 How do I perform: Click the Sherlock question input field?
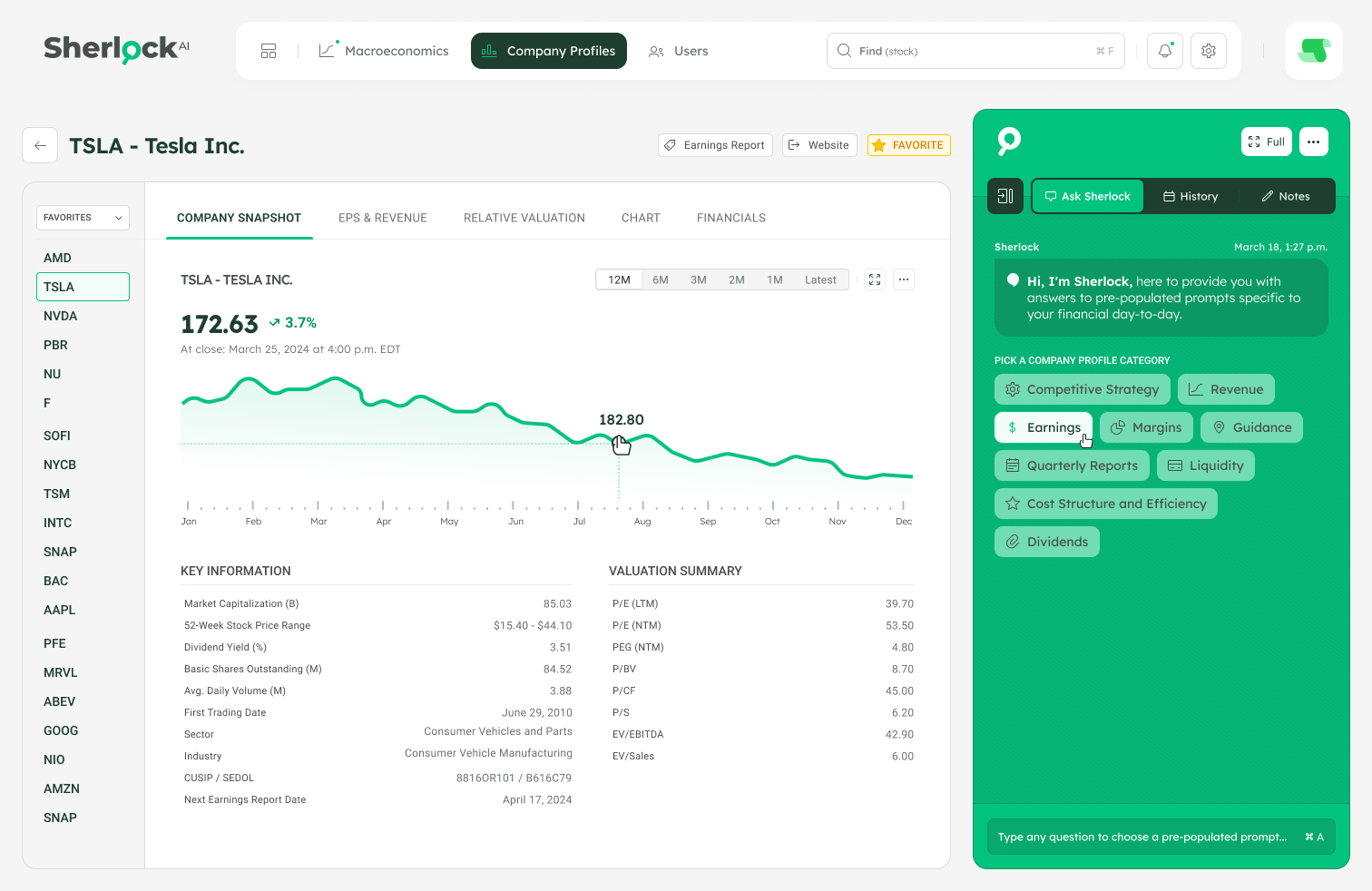click(x=1161, y=837)
